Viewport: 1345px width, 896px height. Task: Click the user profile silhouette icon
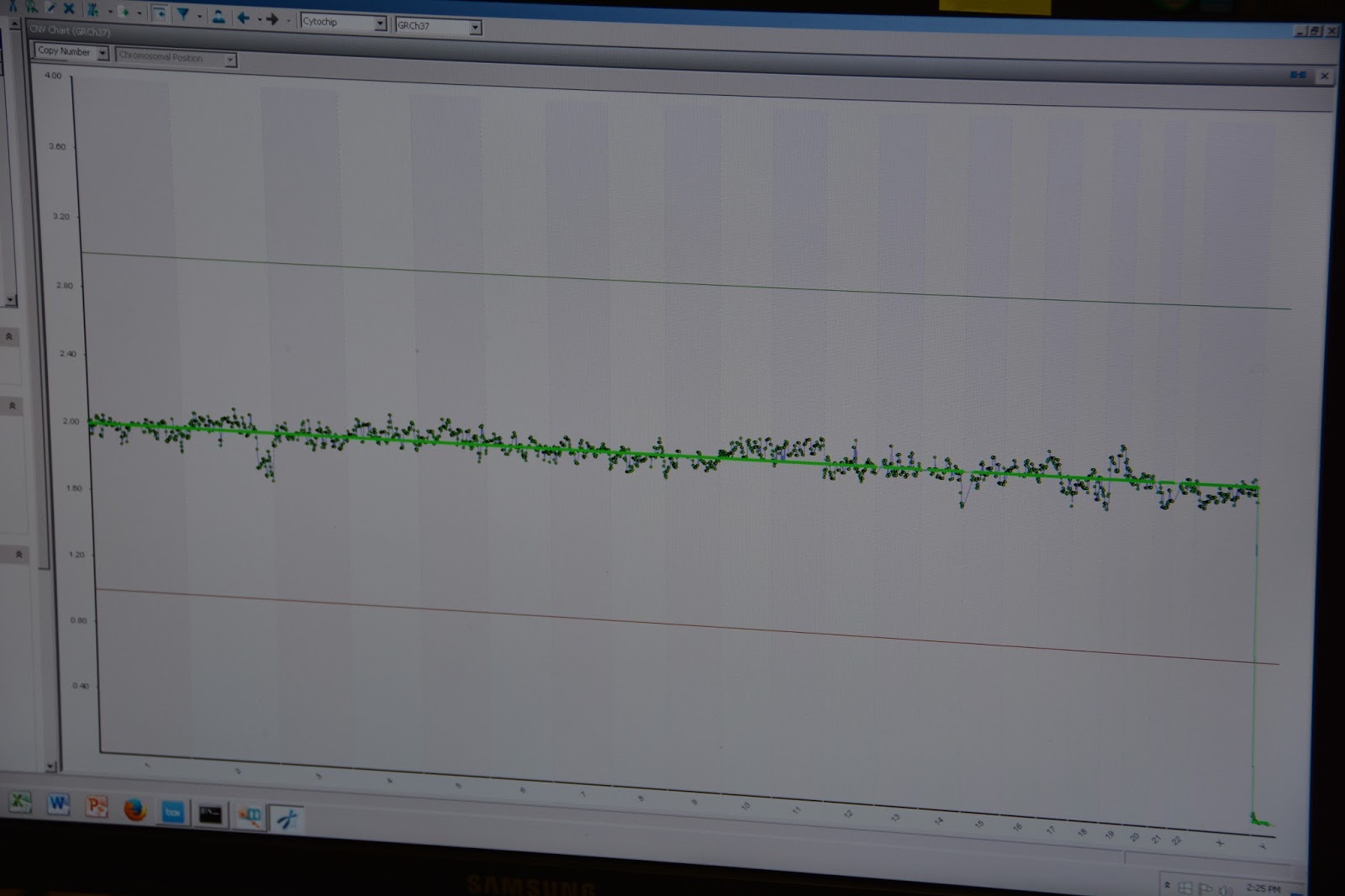[219, 16]
